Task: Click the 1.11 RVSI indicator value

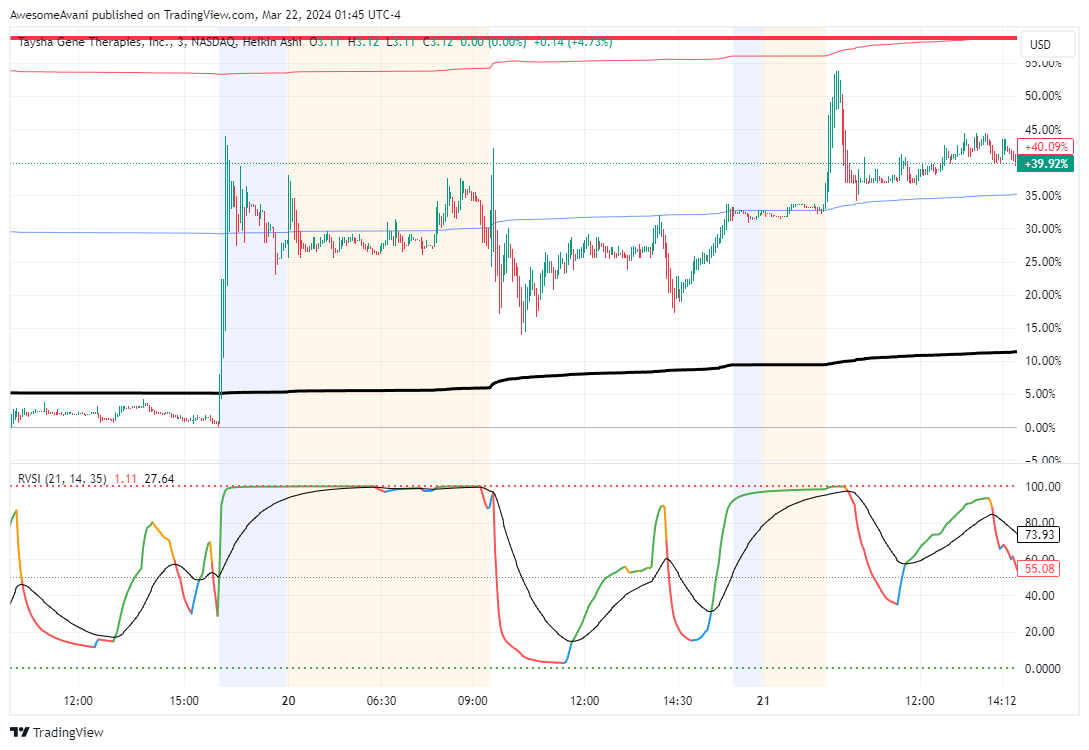Action: [126, 478]
